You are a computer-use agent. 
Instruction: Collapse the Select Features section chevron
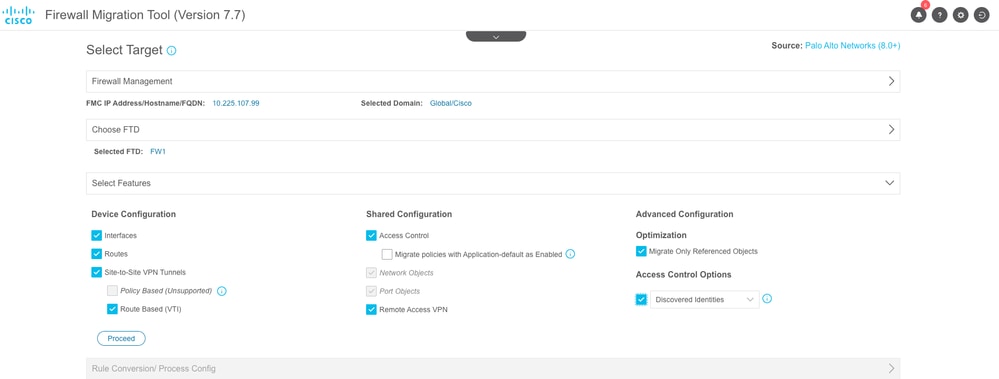tap(890, 183)
